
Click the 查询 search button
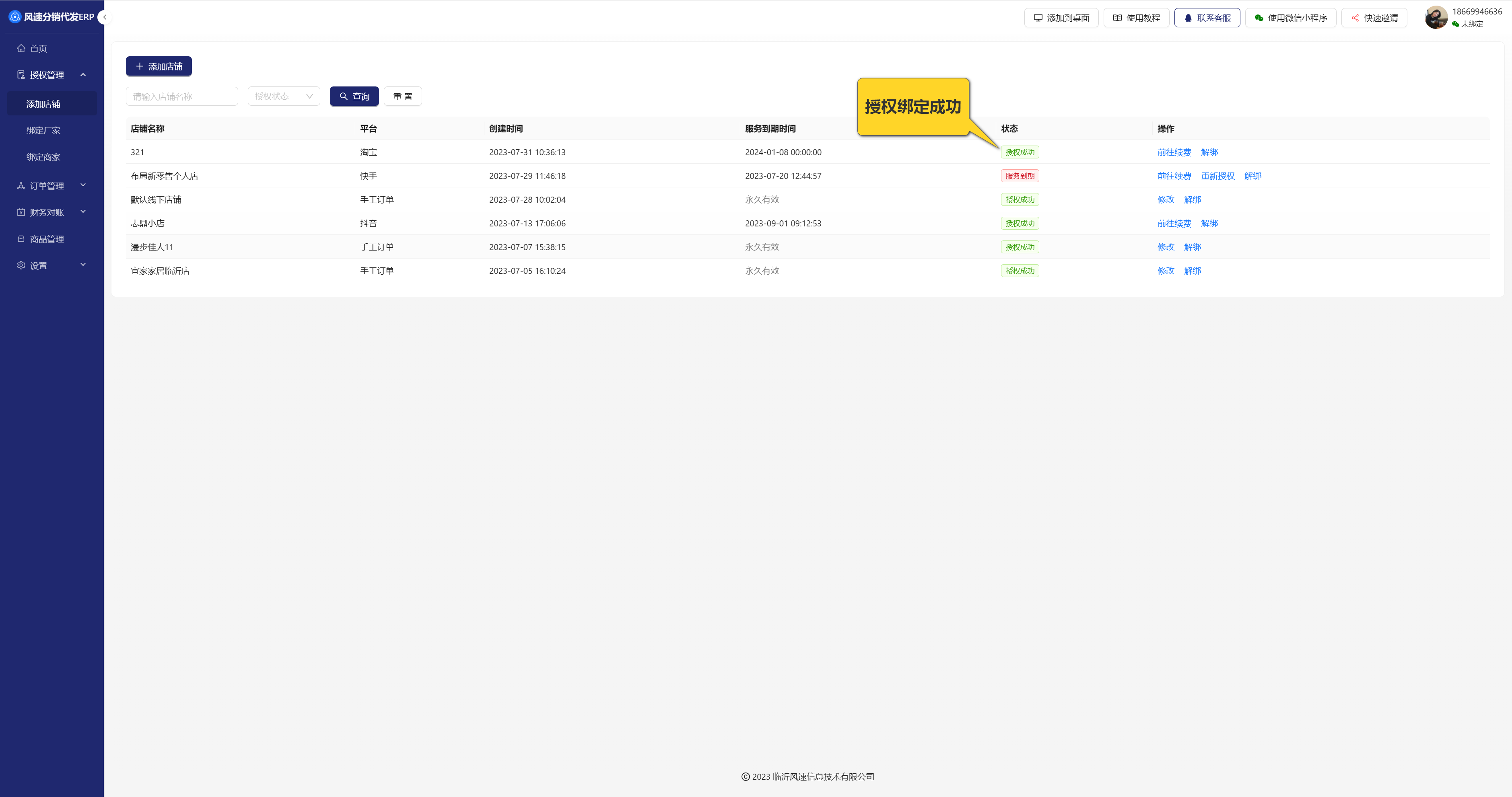click(354, 96)
